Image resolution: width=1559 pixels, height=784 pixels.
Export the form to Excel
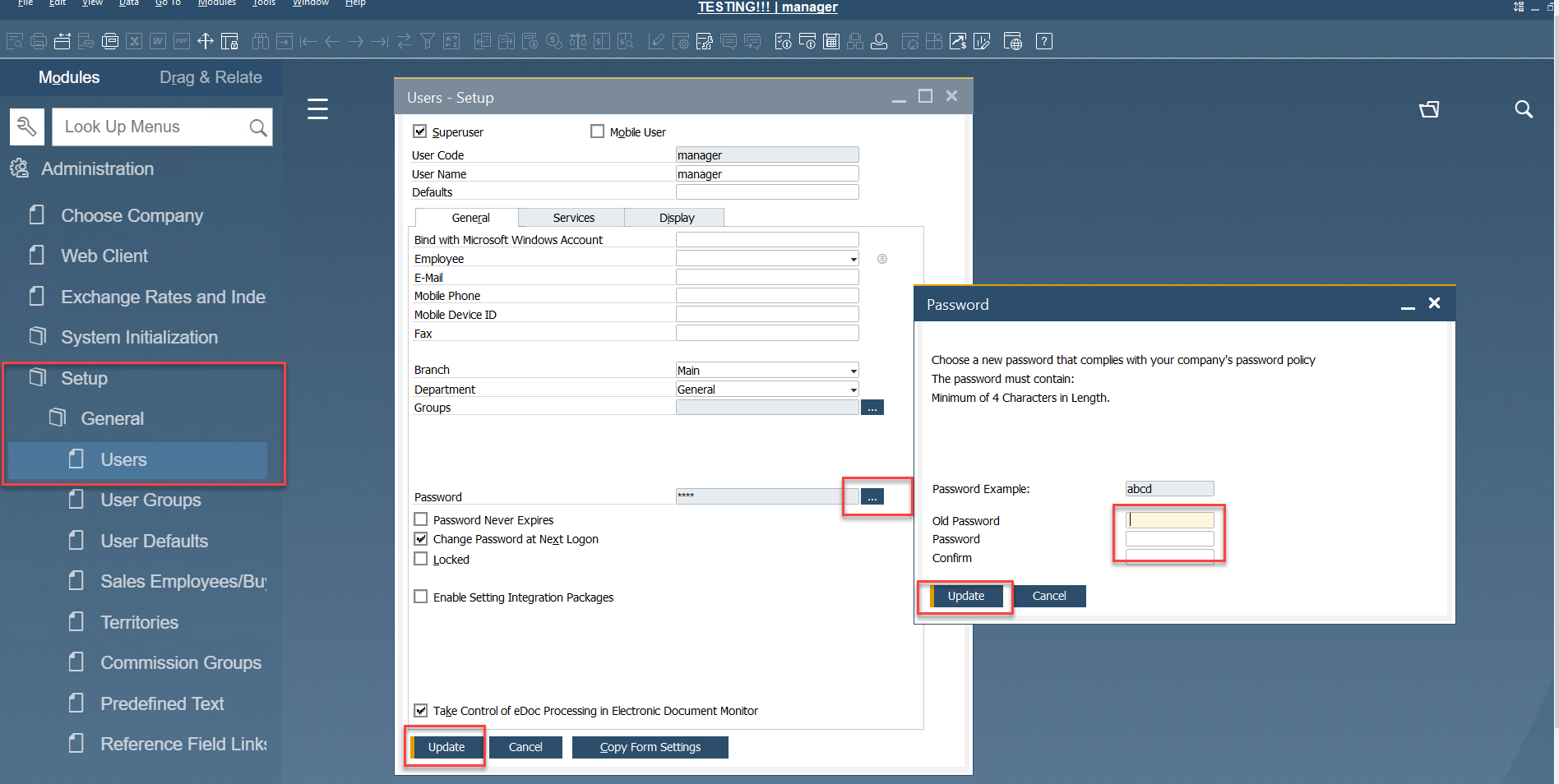(x=134, y=41)
